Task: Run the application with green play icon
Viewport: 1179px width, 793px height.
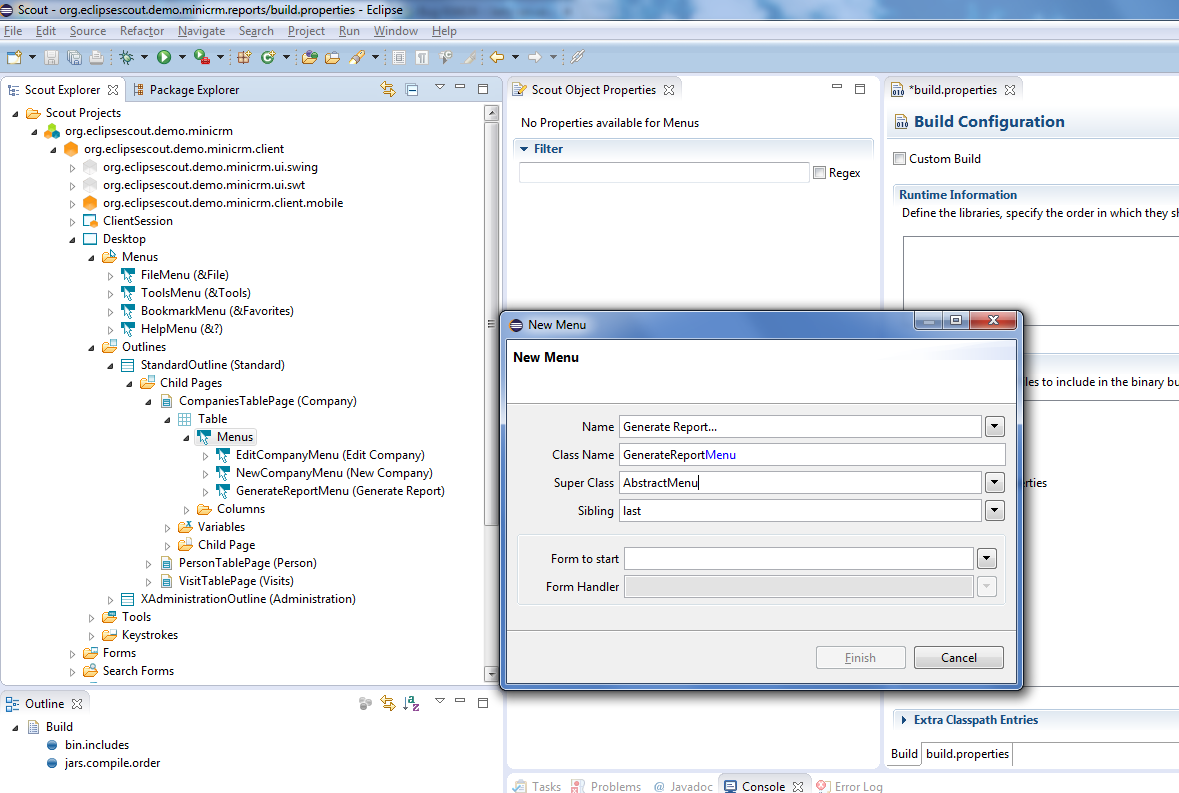Action: [164, 57]
